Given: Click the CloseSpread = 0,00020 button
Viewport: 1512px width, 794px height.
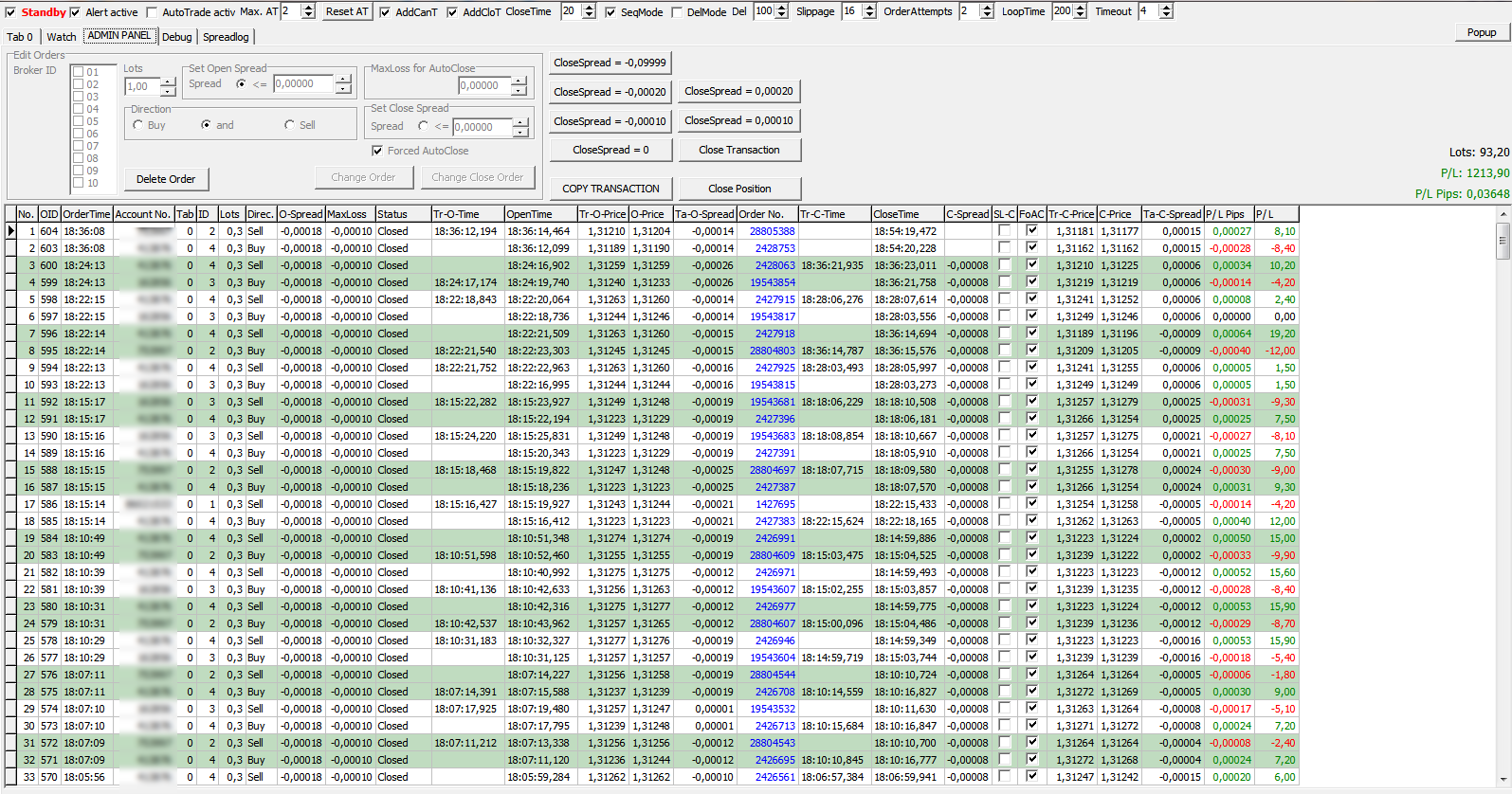Looking at the screenshot, I should pyautogui.click(x=738, y=91).
